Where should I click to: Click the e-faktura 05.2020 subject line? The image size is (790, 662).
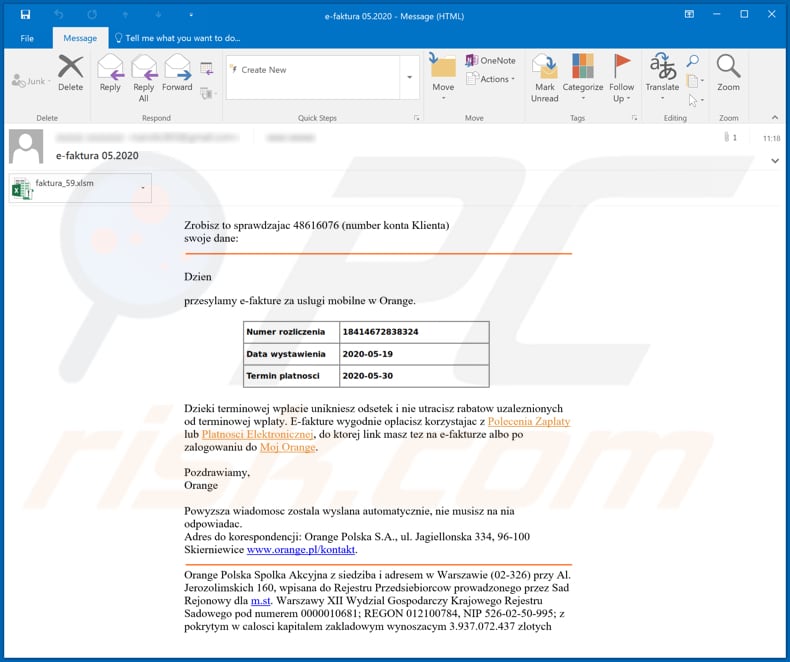tap(97, 156)
